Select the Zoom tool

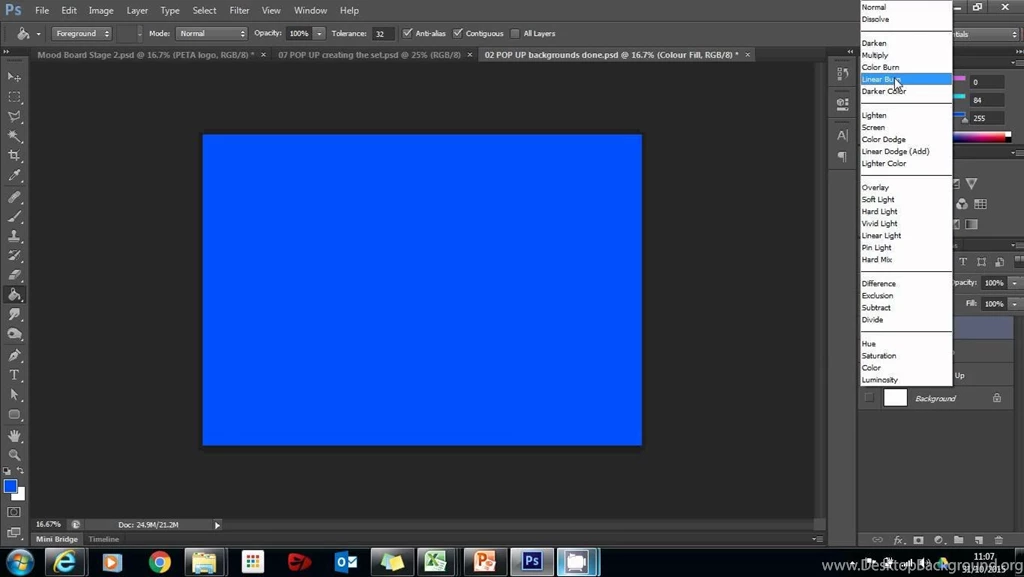point(14,455)
